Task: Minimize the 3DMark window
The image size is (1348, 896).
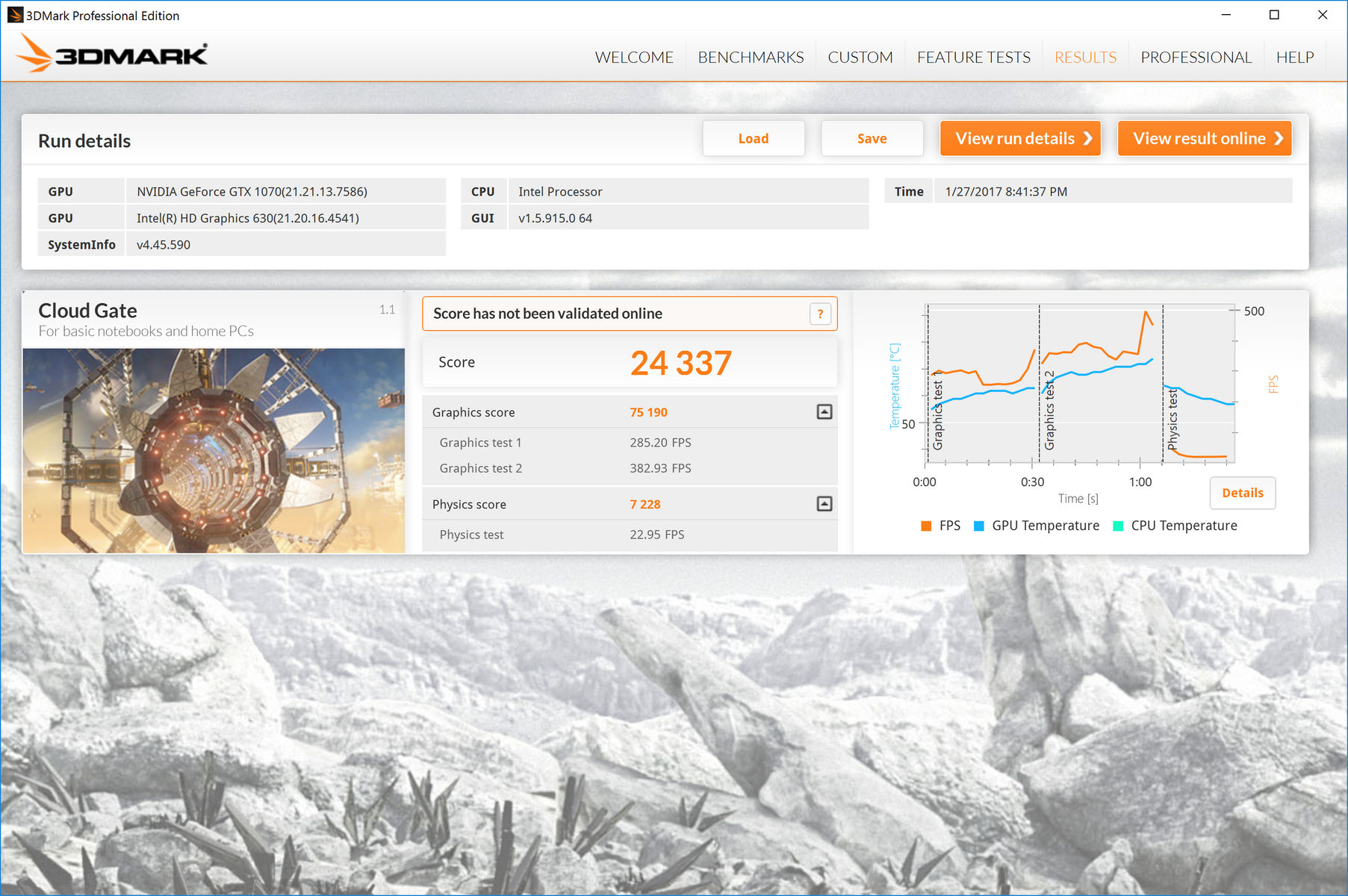Action: click(x=1226, y=15)
